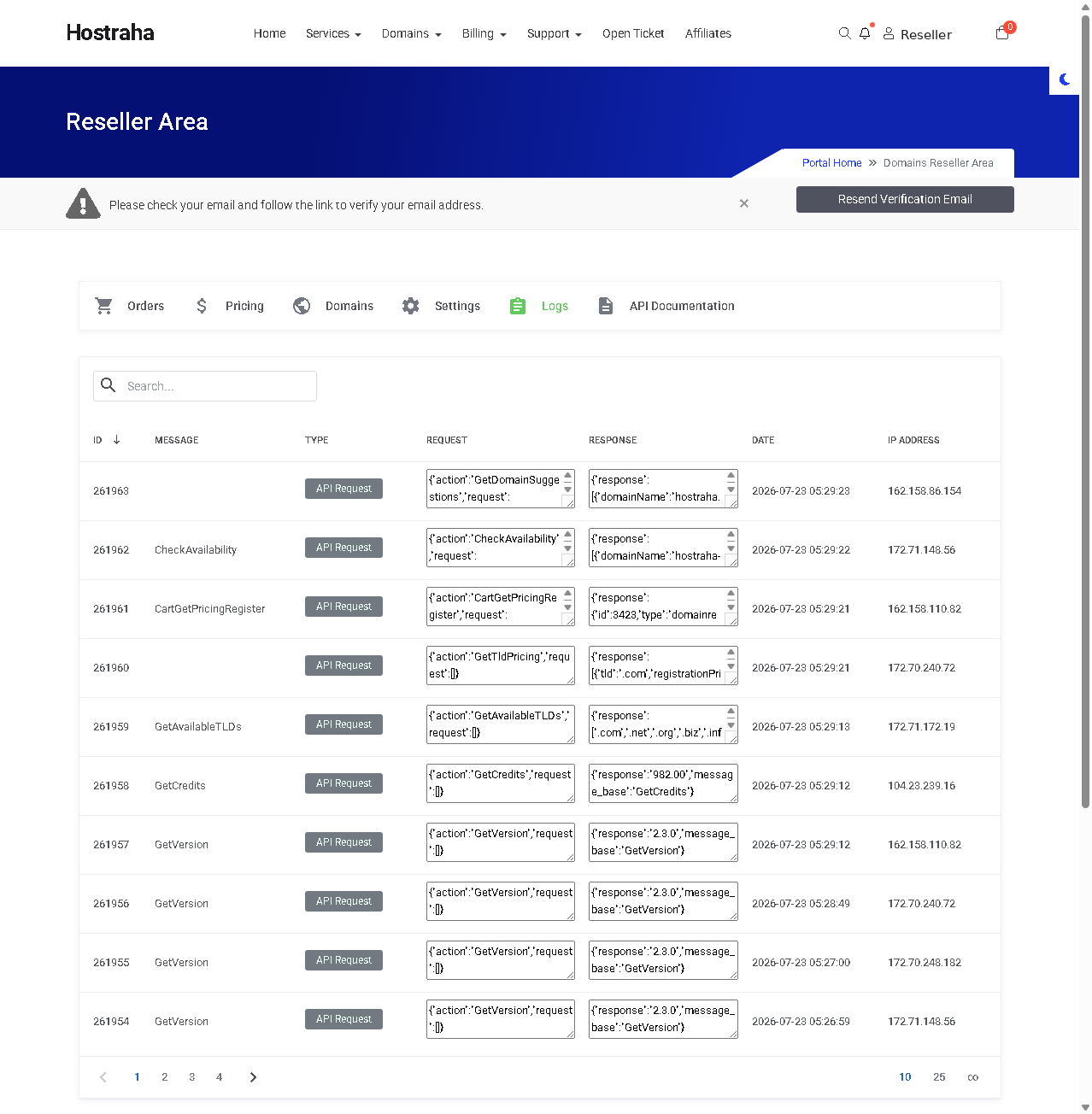Sort by ID column arrow

point(116,440)
